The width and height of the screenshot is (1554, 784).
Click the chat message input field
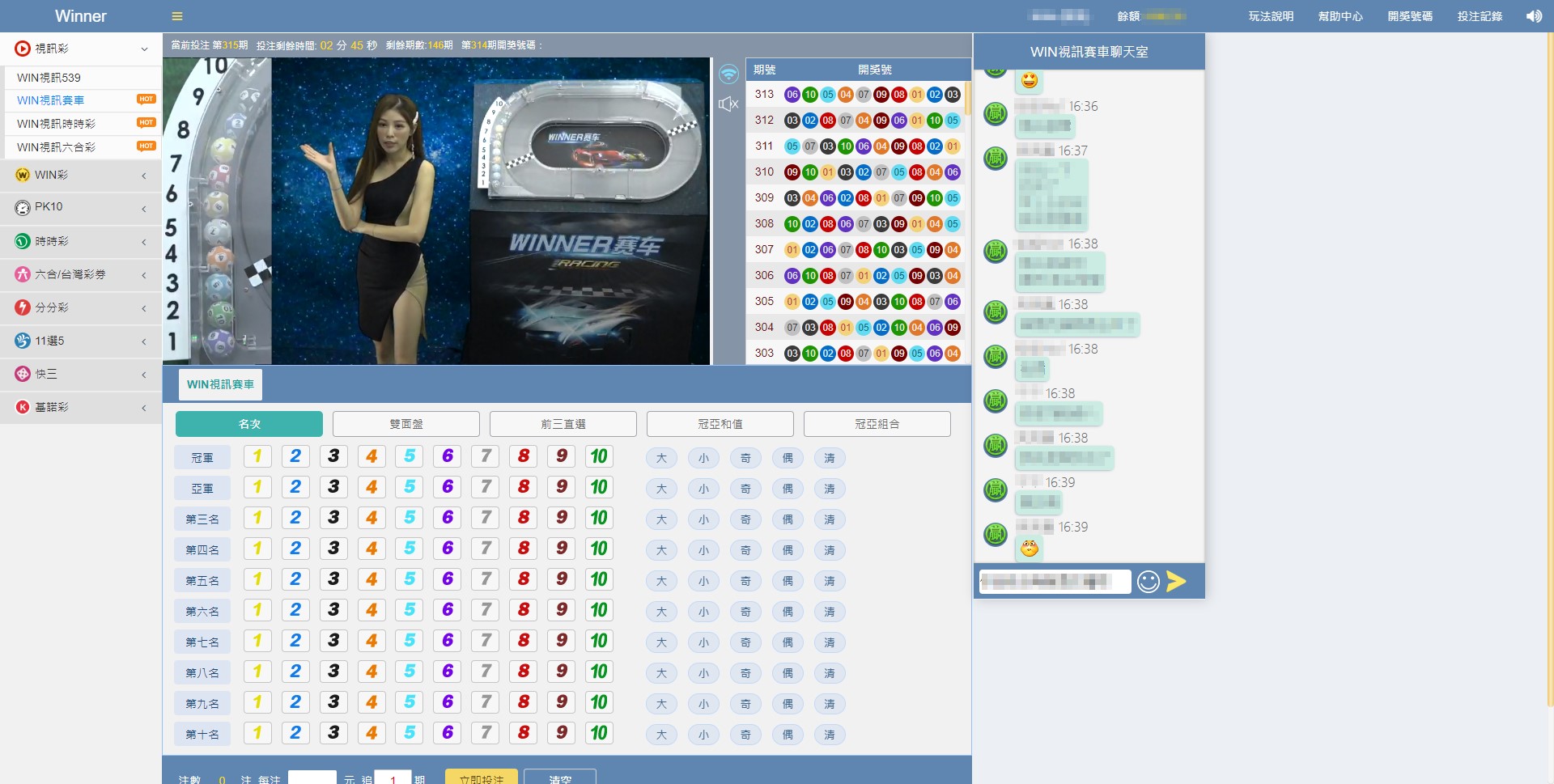click(x=1054, y=582)
